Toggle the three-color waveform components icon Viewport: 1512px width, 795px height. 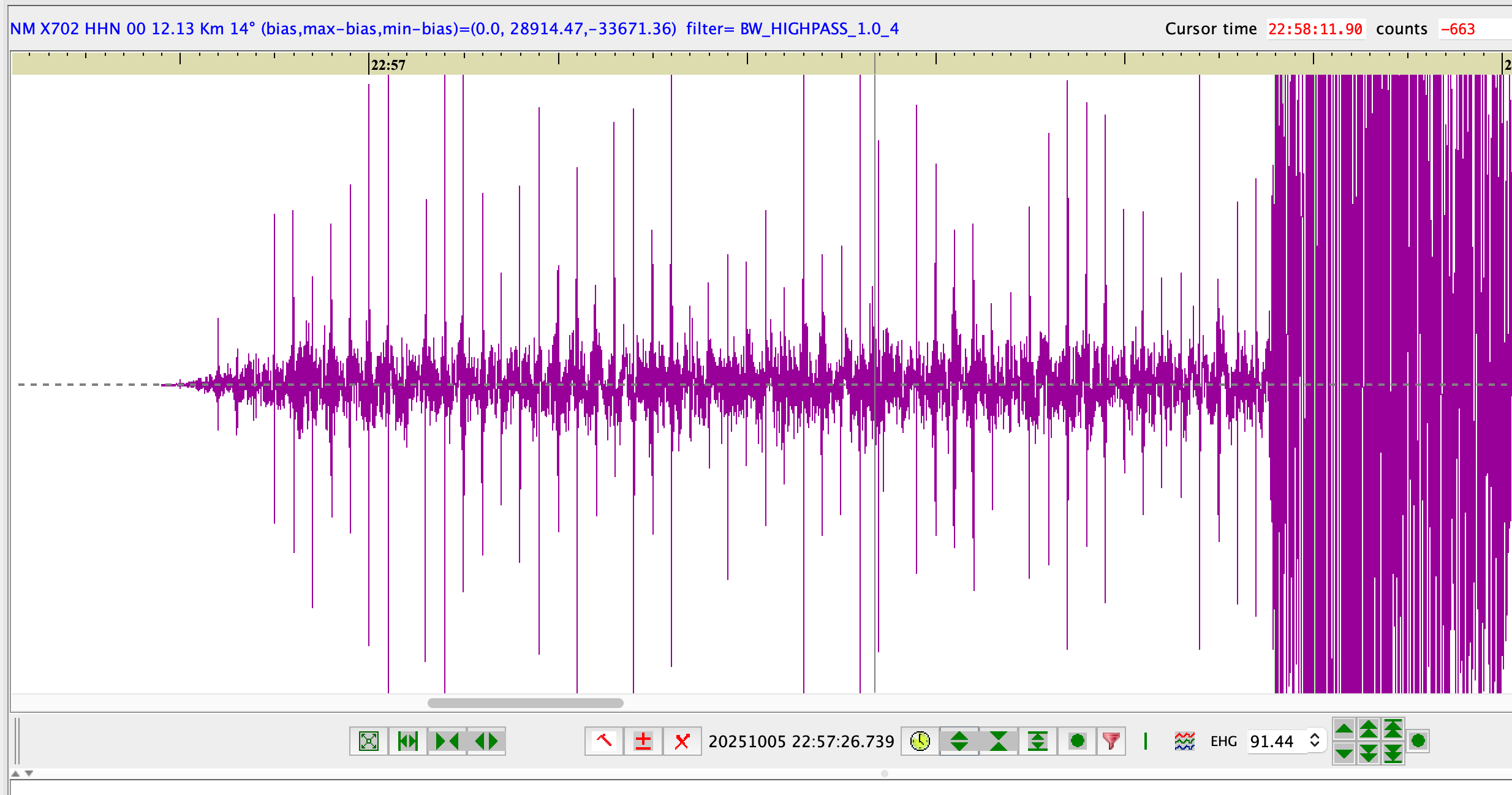[1184, 741]
